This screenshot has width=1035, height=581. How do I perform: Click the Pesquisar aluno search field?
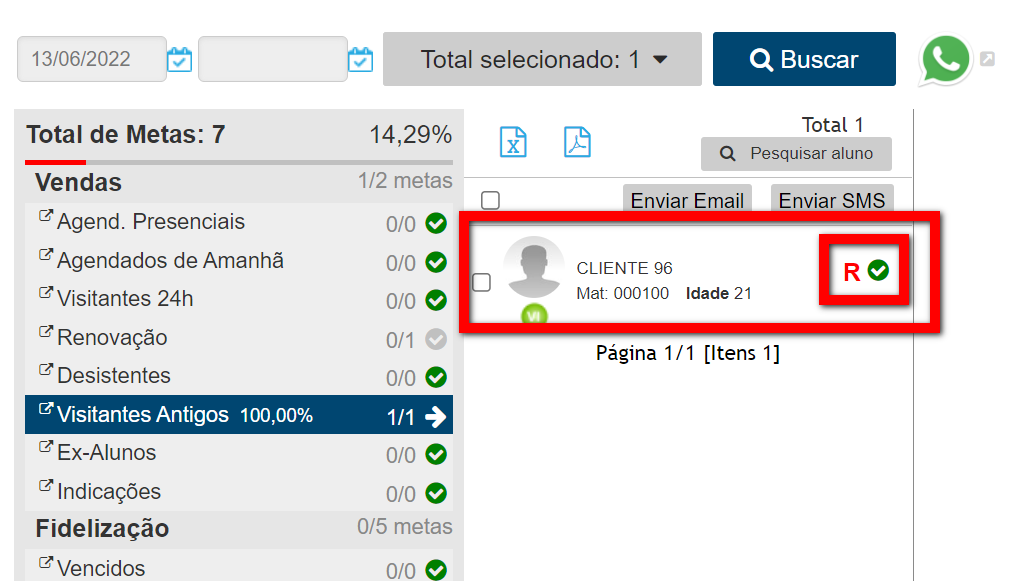tap(796, 154)
